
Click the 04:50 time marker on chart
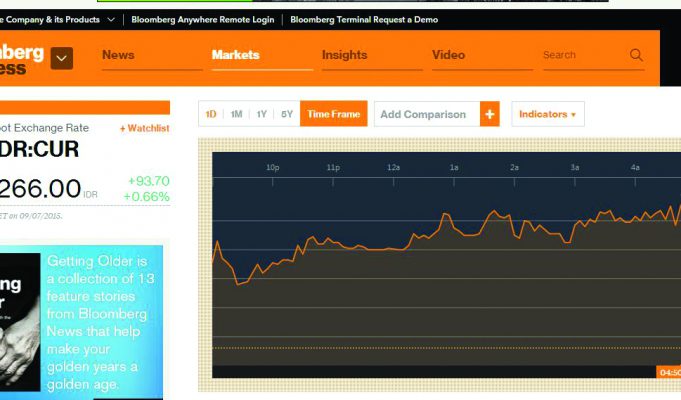coord(668,372)
